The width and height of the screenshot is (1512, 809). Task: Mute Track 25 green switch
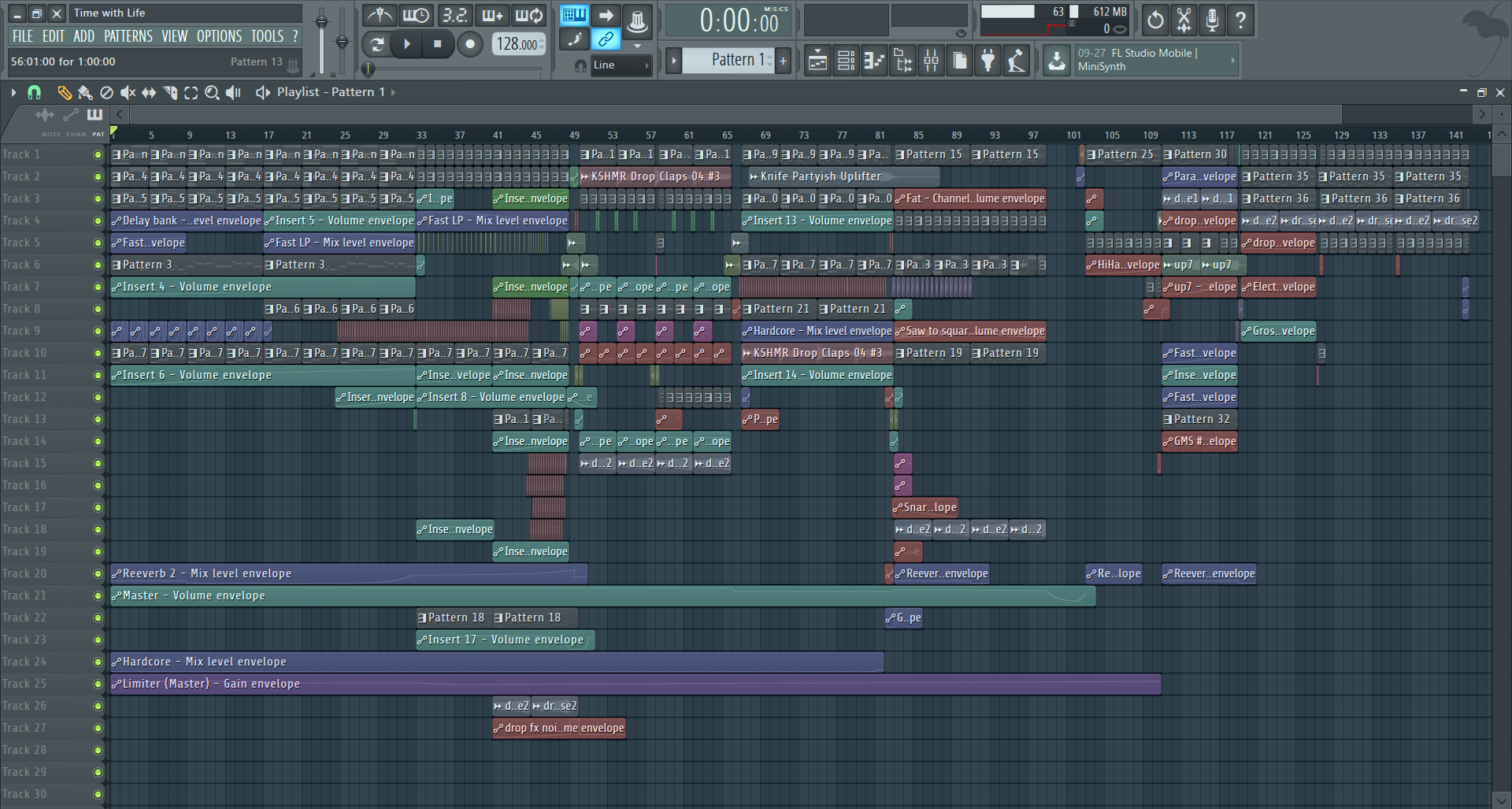point(98,685)
